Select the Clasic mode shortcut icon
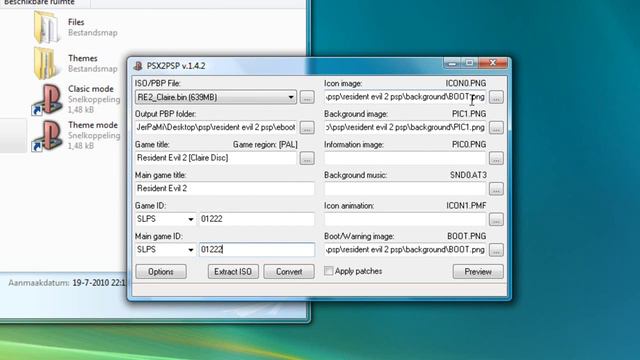This screenshot has height=360, width=640. 47,100
